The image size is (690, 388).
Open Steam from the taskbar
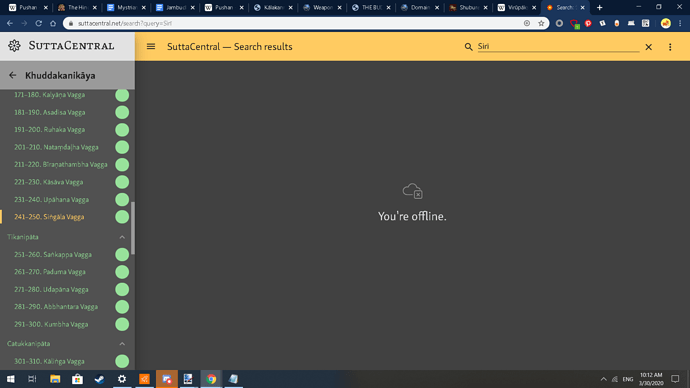point(99,379)
